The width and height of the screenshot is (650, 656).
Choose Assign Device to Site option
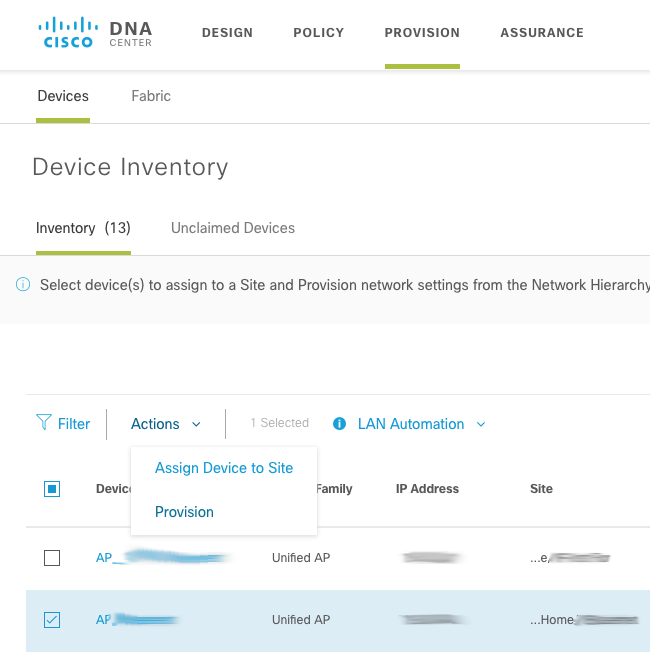click(x=224, y=468)
